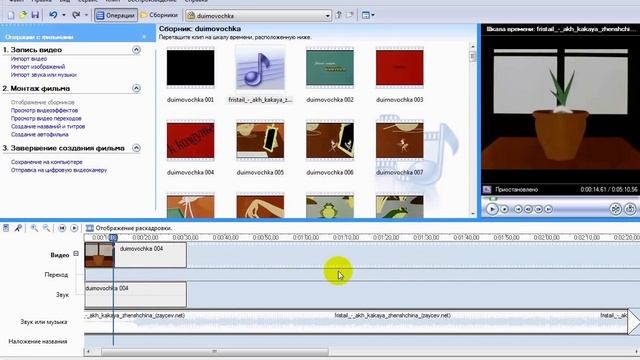Open the Views icon in the toolbar
Image resolution: width=640 pixels, height=360 pixels.
tap(366, 15)
